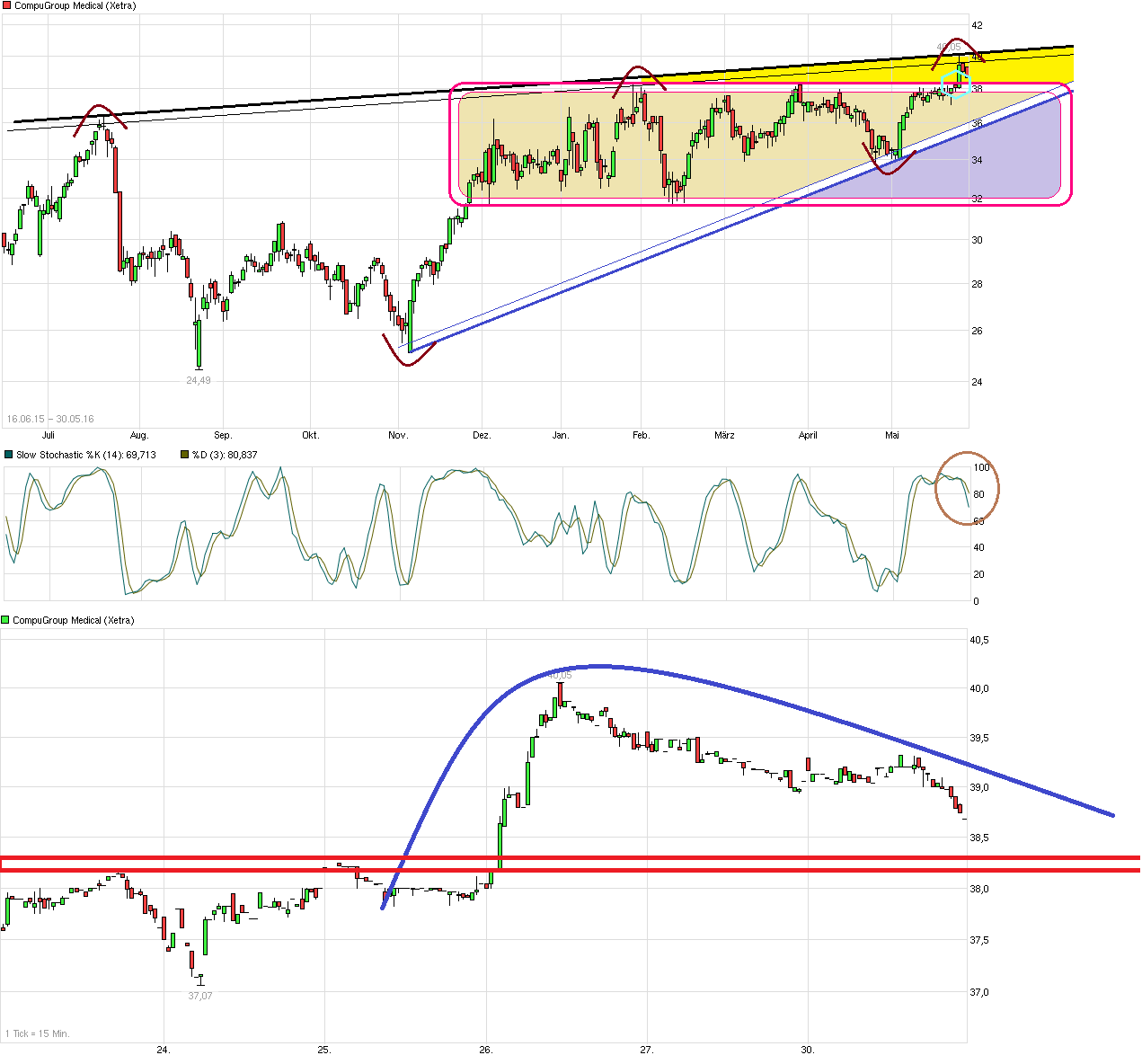The height and width of the screenshot is (1064, 1142).
Task: Click the green legend square of the intraday chart
Action: [5, 620]
